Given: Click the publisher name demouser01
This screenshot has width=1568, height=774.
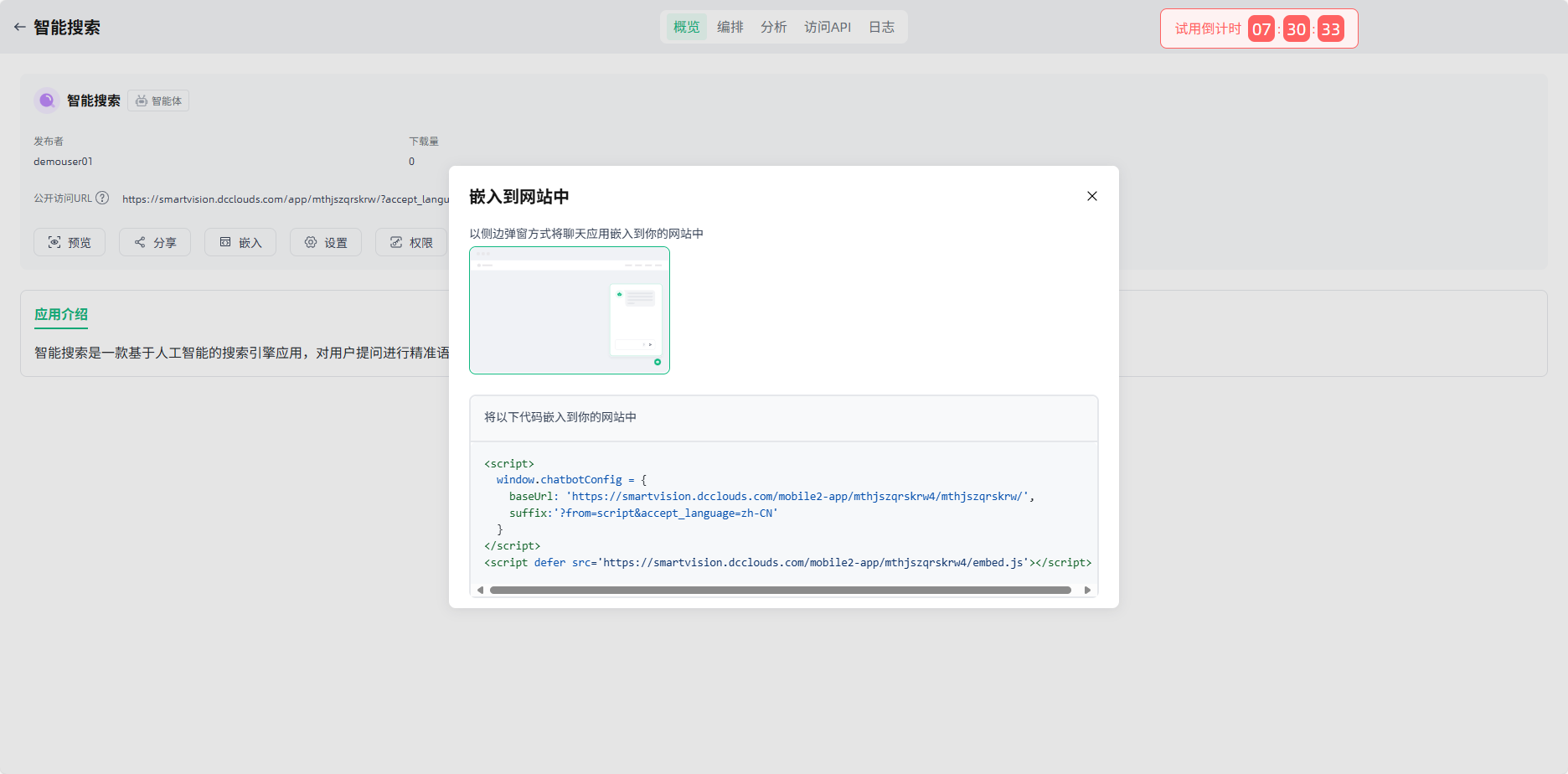Looking at the screenshot, I should [63, 161].
